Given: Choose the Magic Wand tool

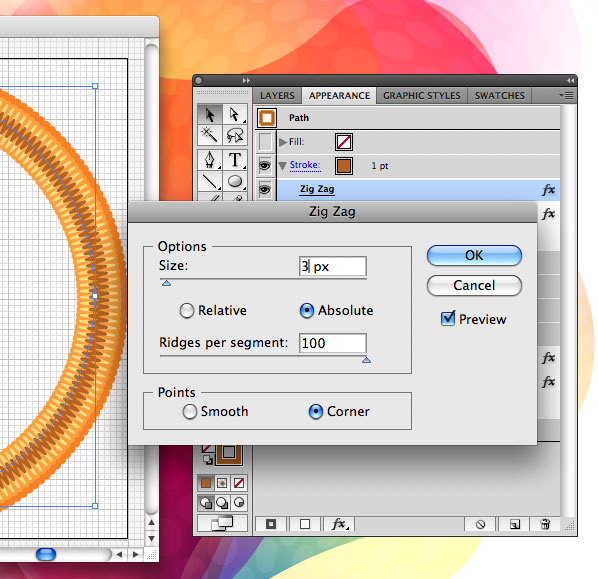Looking at the screenshot, I should 210,135.
